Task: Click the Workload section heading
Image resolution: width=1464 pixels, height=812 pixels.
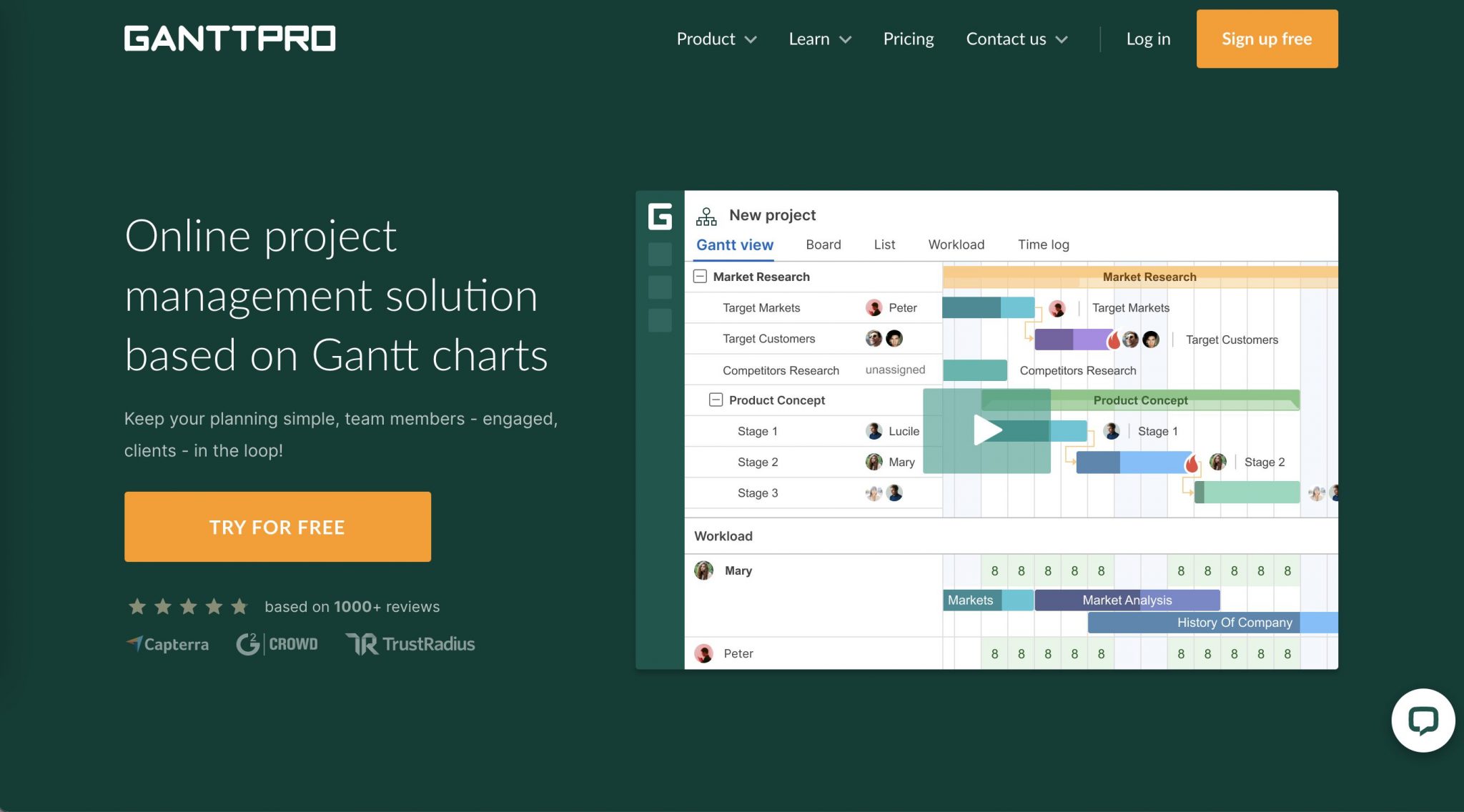Action: (723, 536)
